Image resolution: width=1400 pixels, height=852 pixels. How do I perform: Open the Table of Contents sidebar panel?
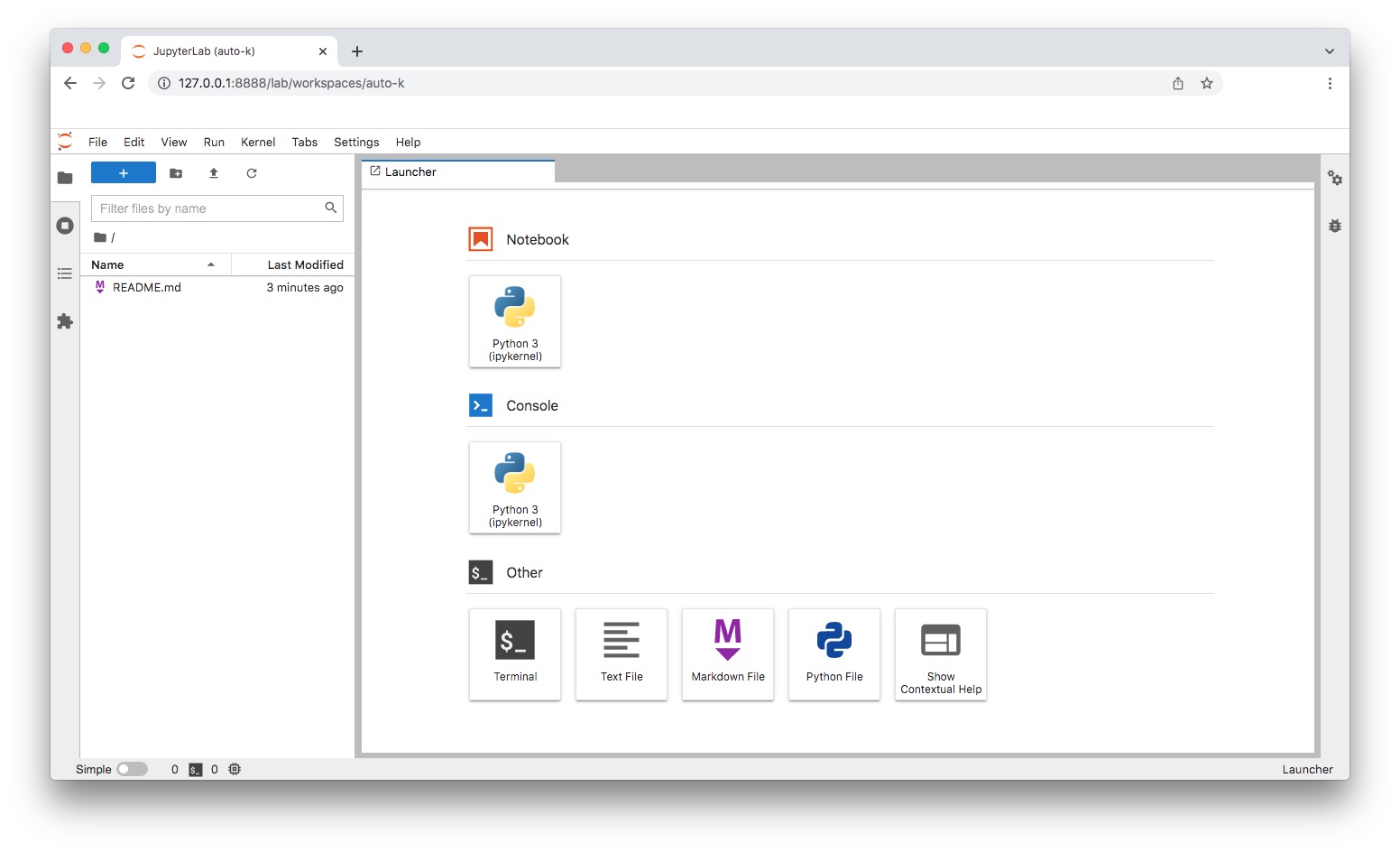tap(65, 273)
